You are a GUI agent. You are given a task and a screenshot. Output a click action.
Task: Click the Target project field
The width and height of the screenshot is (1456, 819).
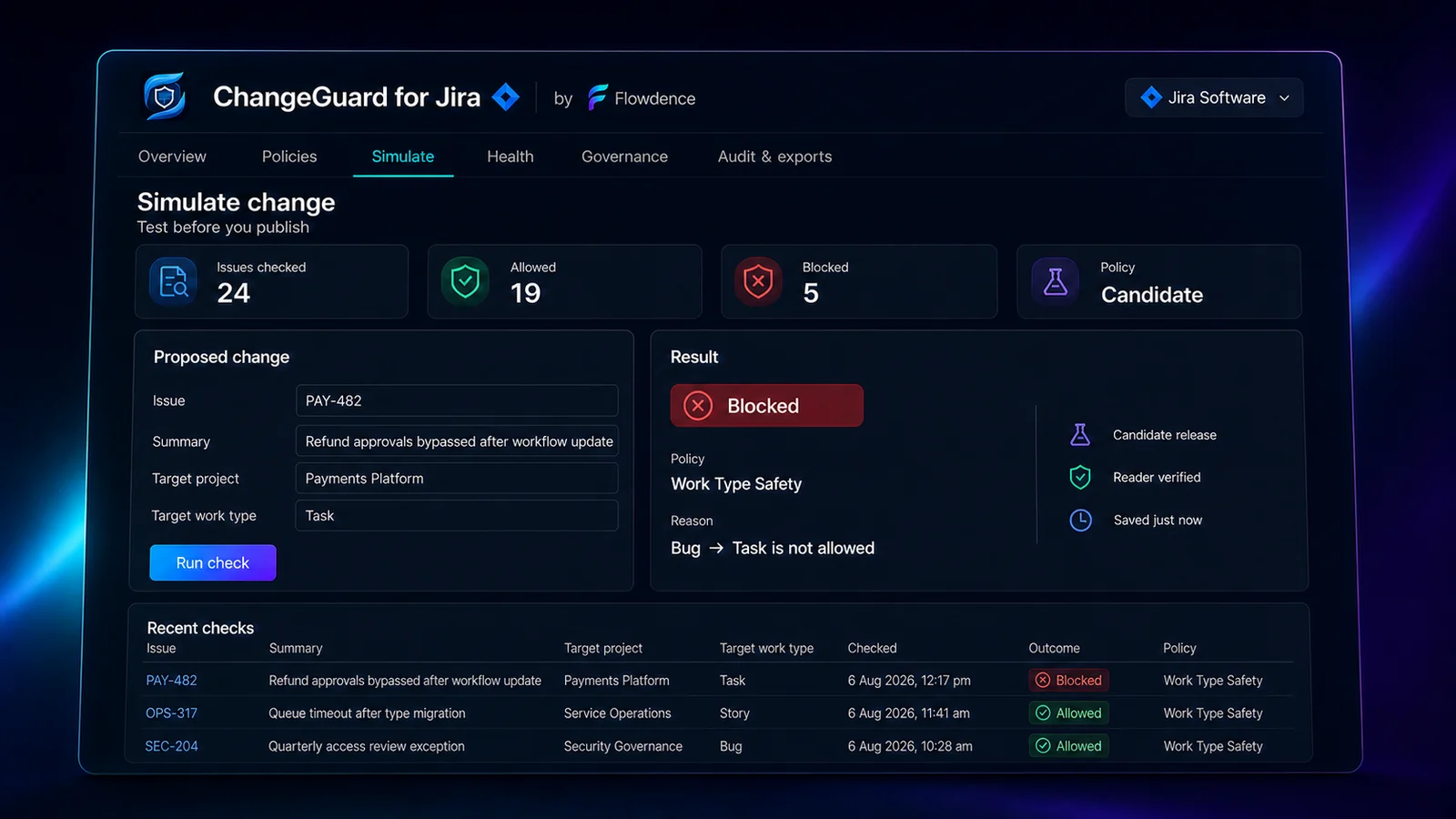457,479
